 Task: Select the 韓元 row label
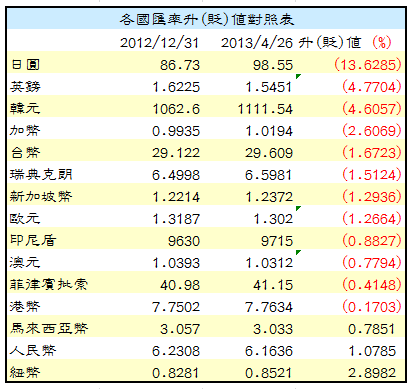[x=25, y=109]
